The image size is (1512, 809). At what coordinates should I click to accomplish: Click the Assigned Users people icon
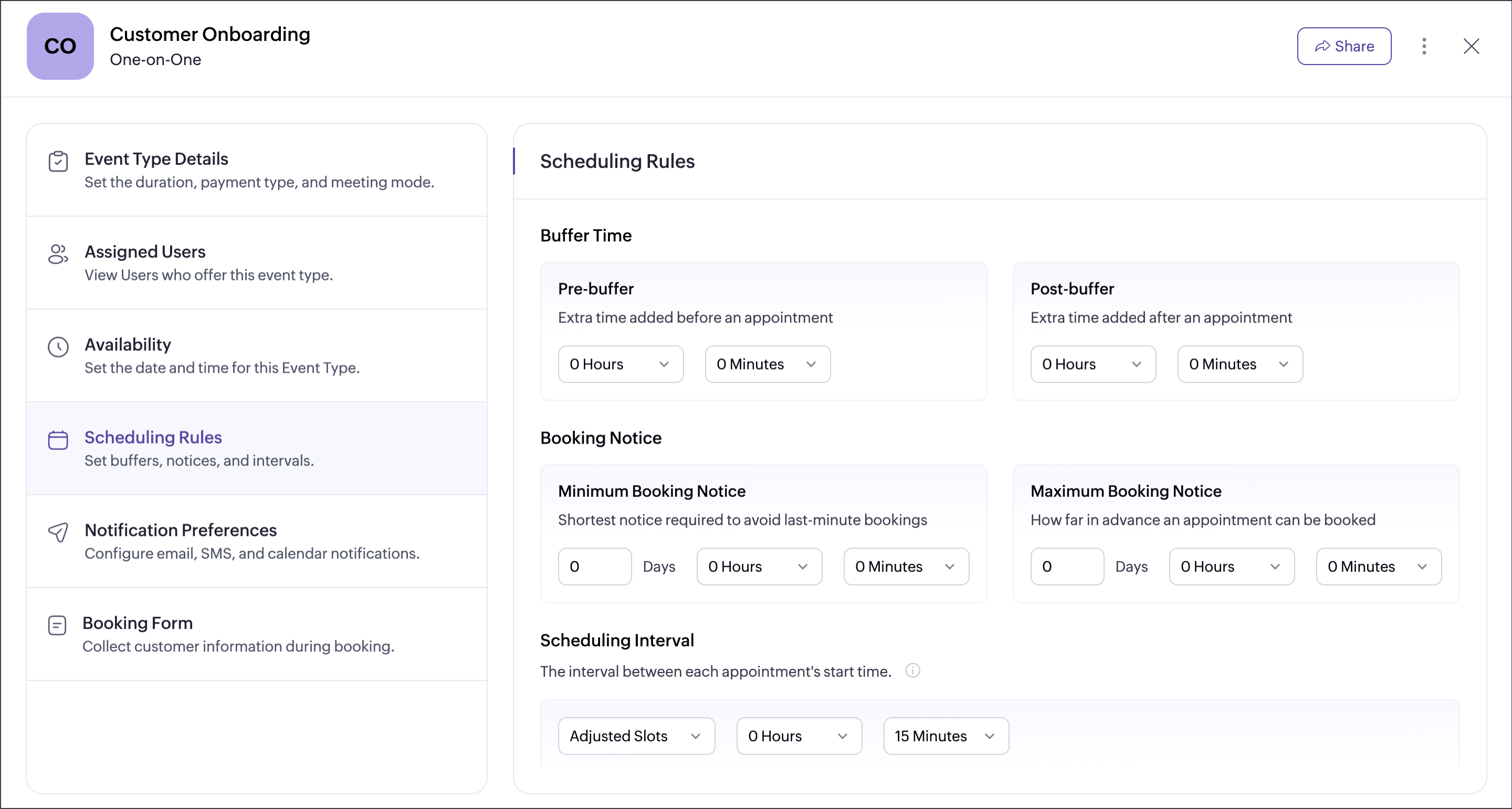pyautogui.click(x=58, y=254)
